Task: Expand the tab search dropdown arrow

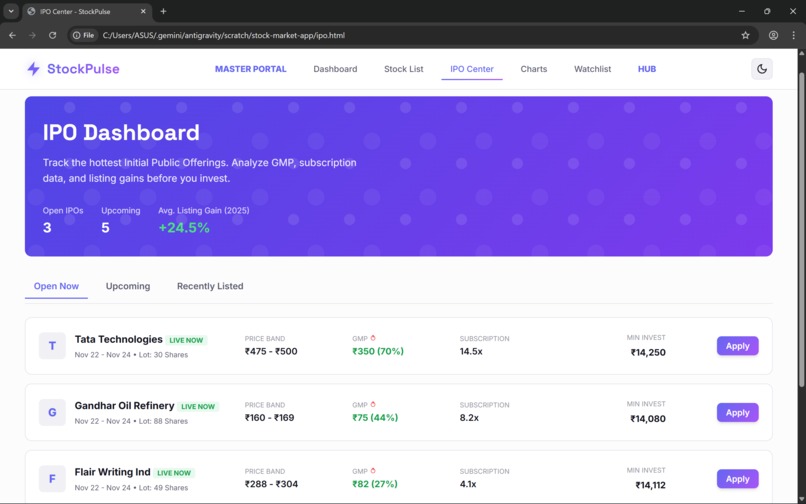Action: (x=11, y=11)
